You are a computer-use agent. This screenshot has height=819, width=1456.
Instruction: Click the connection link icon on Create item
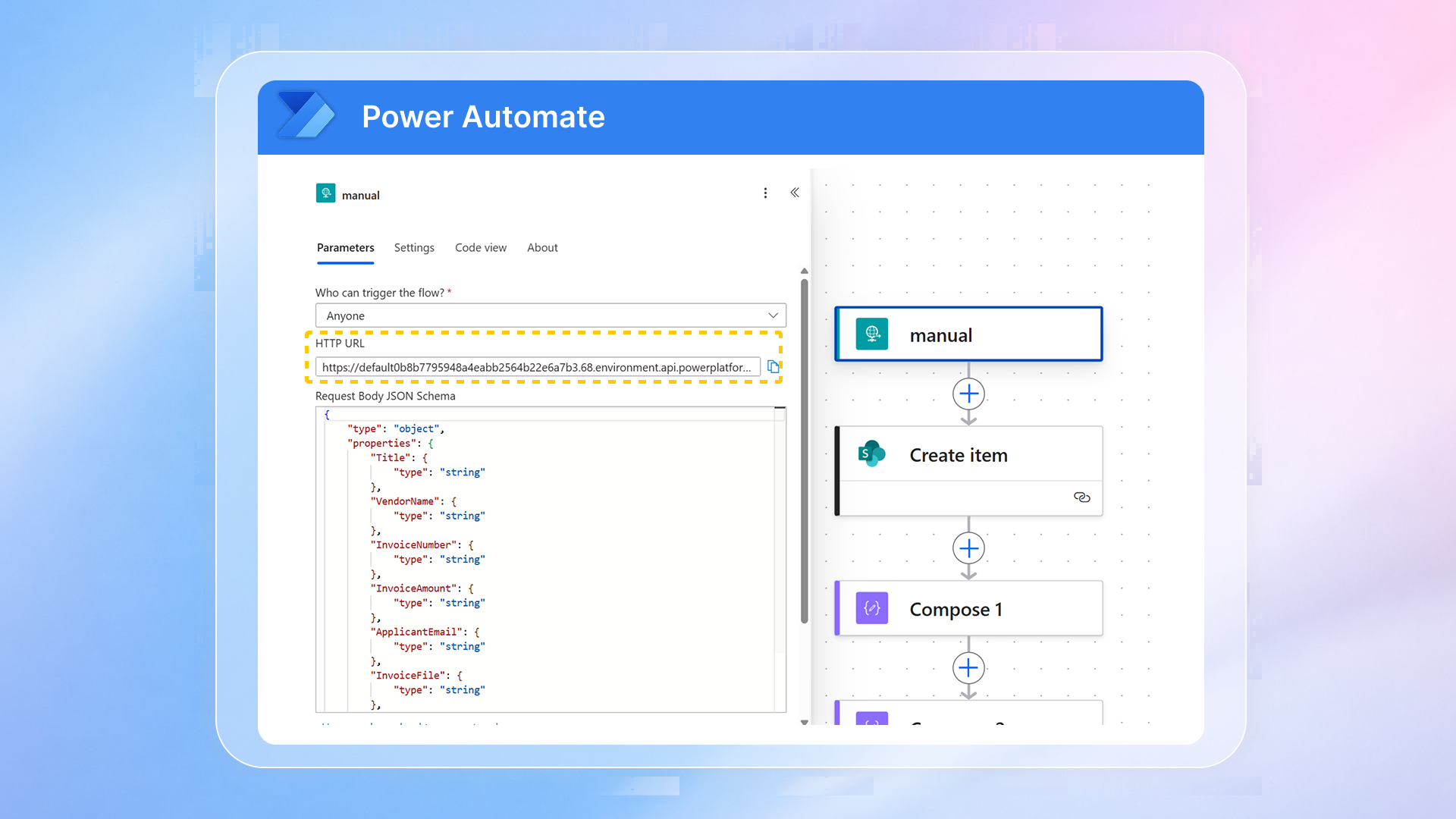pyautogui.click(x=1081, y=497)
